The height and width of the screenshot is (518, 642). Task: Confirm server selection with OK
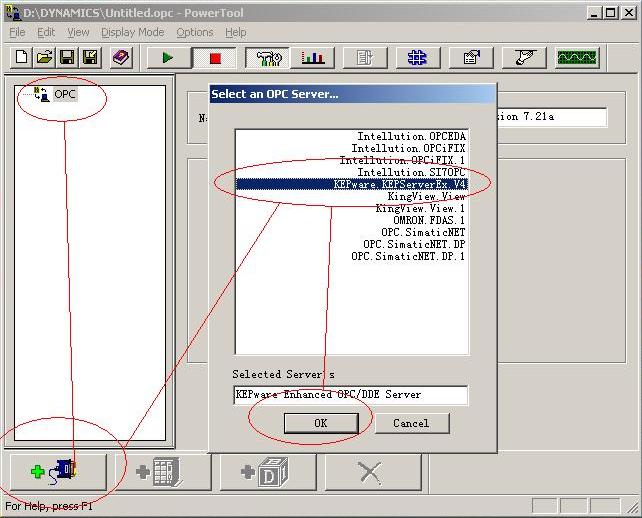tap(321, 423)
